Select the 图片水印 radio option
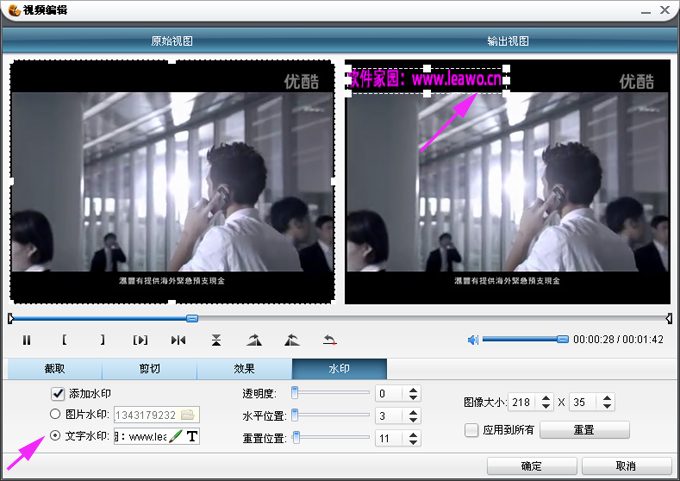 click(x=55, y=414)
